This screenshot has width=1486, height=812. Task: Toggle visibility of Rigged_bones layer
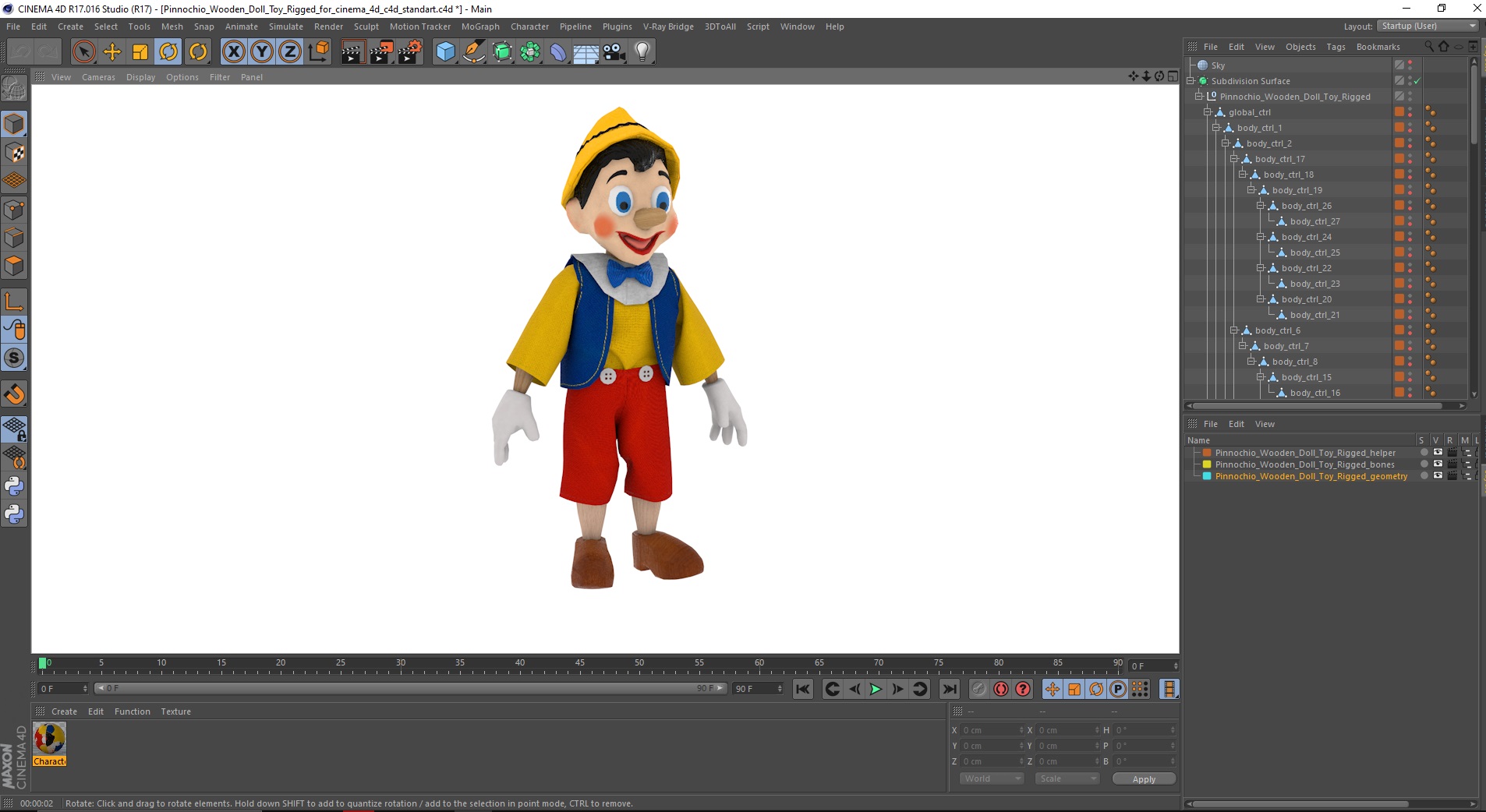point(1438,464)
